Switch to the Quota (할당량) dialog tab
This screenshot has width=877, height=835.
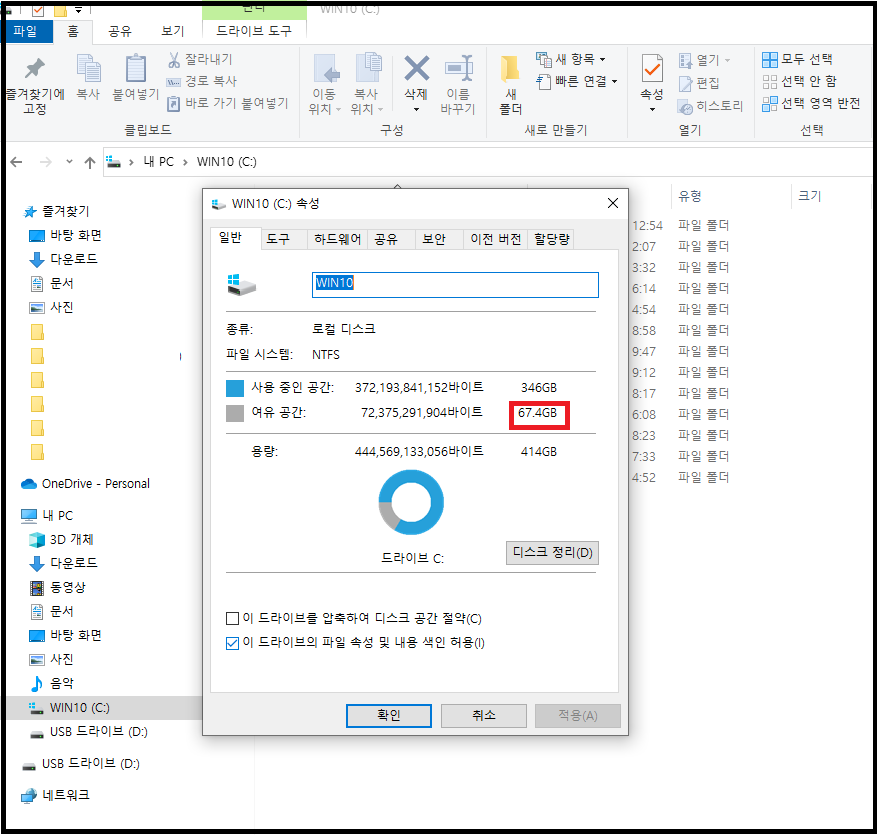(551, 239)
